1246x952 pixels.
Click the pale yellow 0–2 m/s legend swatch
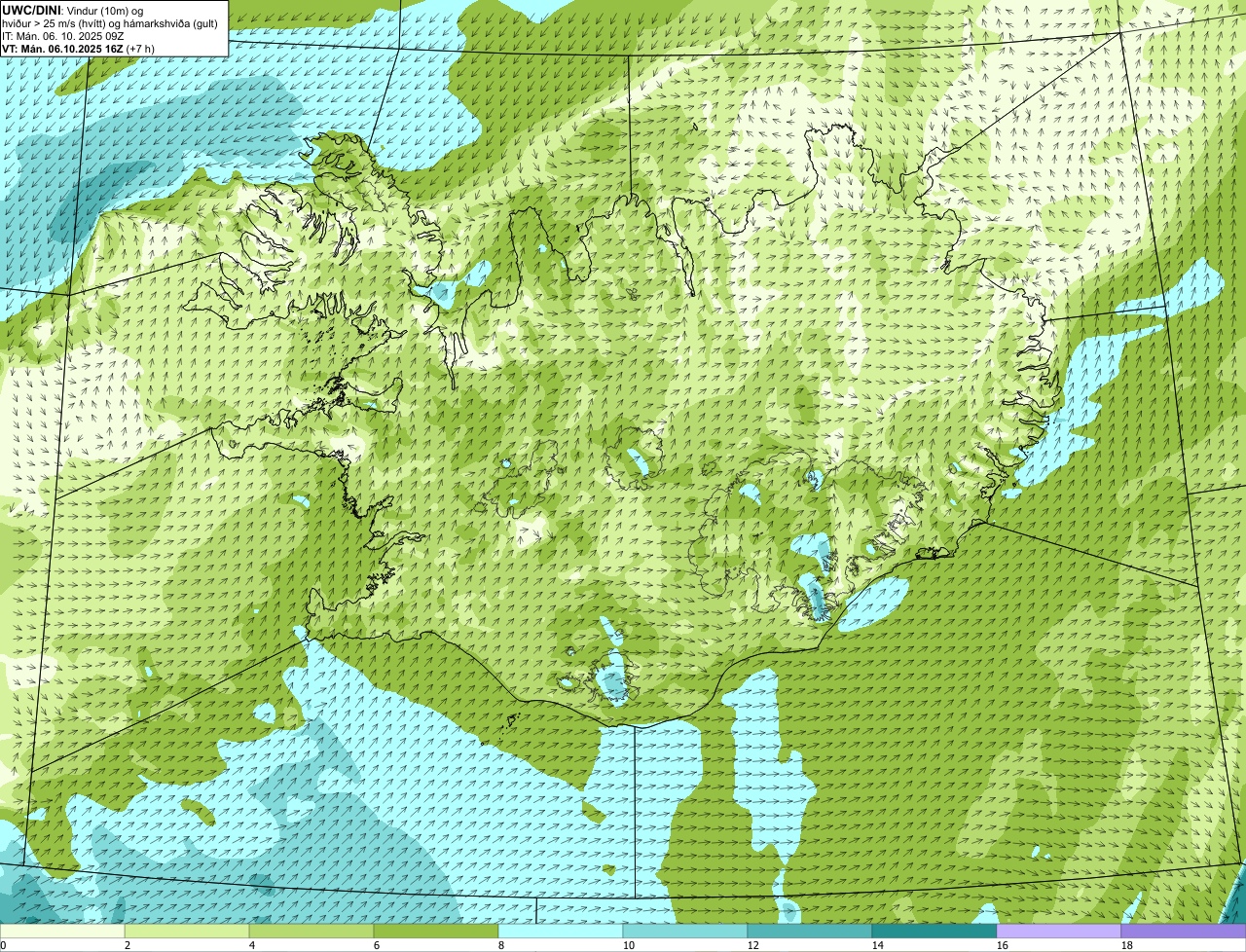(62, 932)
